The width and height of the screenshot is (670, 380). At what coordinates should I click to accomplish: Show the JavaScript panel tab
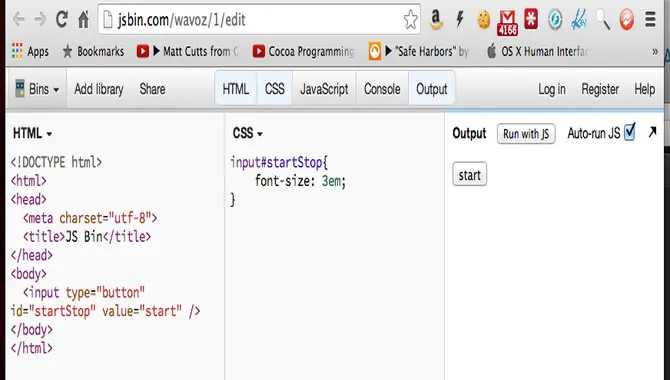pos(324,89)
